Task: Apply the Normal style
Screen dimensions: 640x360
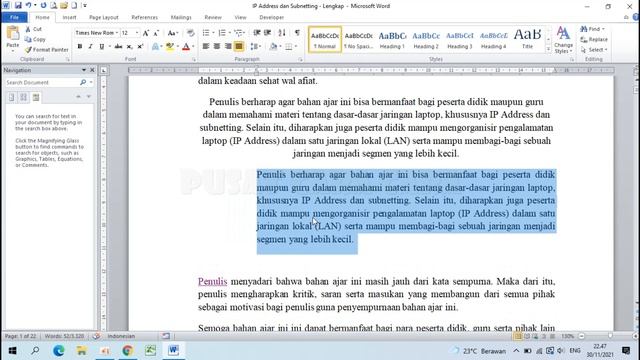Action: click(x=325, y=40)
